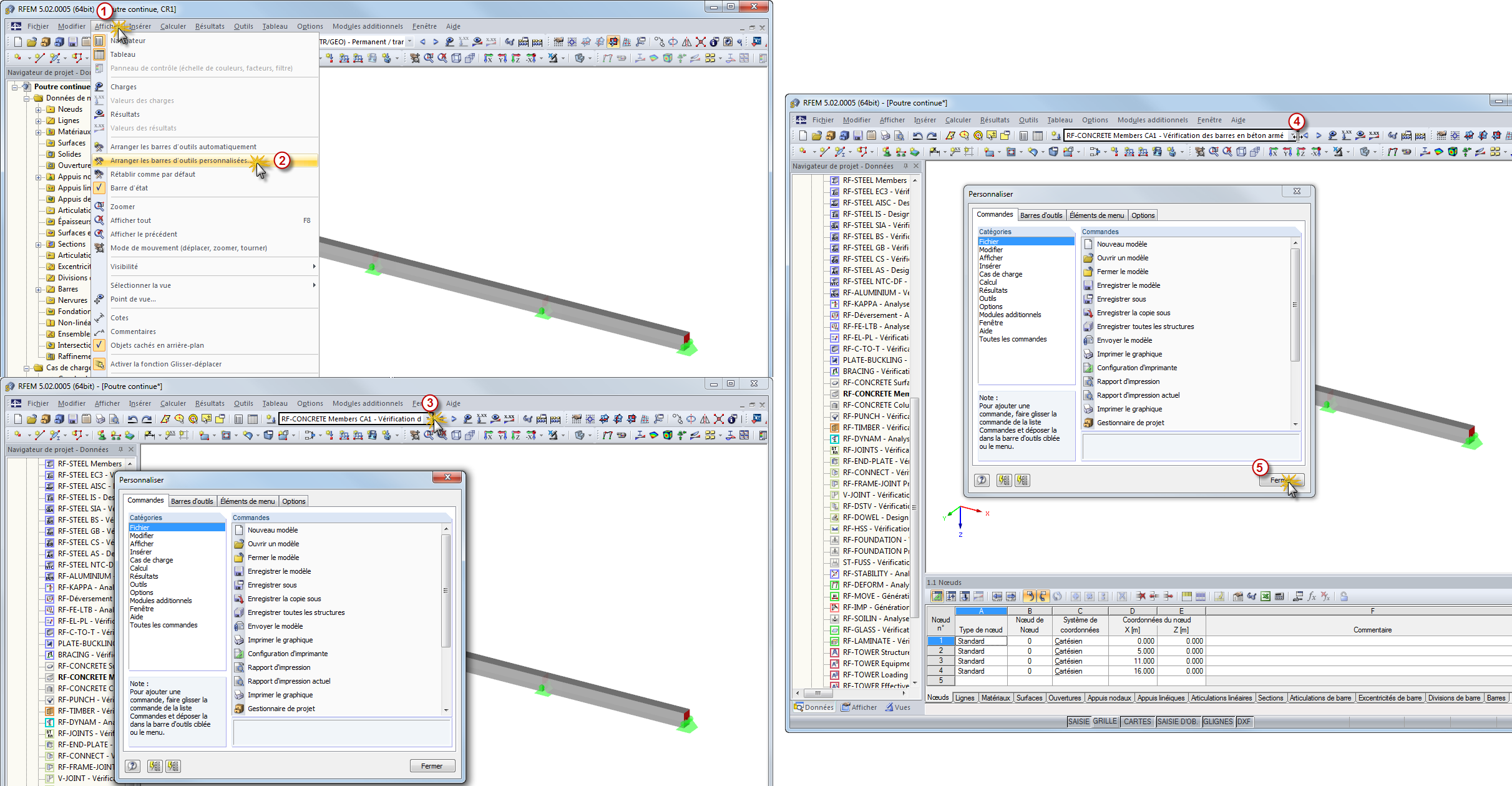This screenshot has width=1512, height=786.
Task: Select RF-GLASS module in navigator tree
Action: pyautogui.click(x=875, y=630)
